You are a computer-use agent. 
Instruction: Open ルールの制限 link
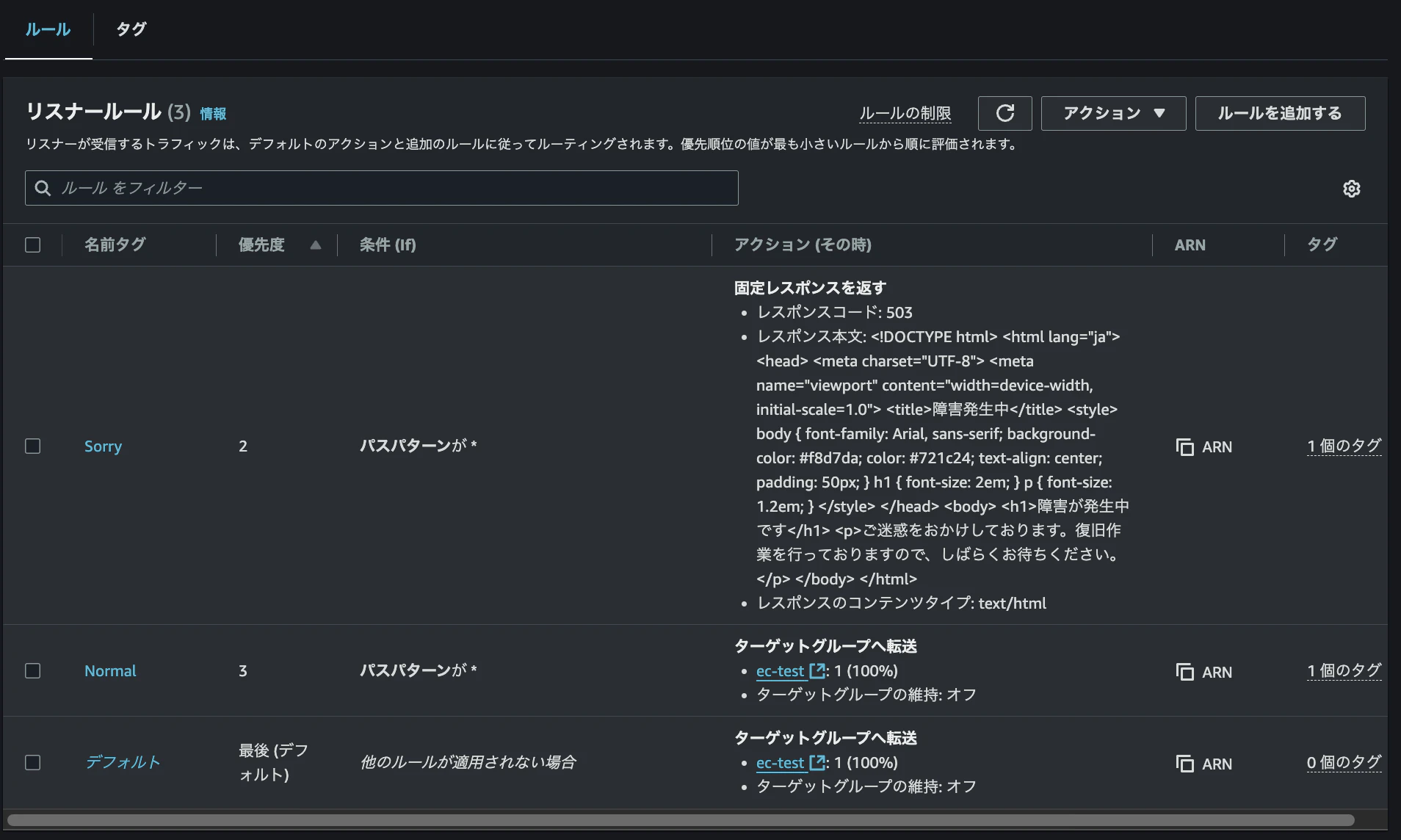pyautogui.click(x=905, y=113)
